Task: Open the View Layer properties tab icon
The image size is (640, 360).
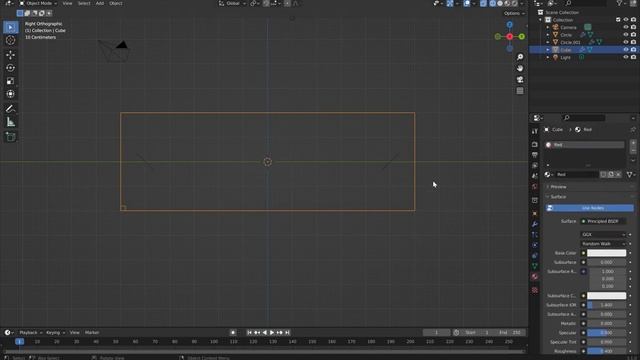Action: [x=535, y=166]
